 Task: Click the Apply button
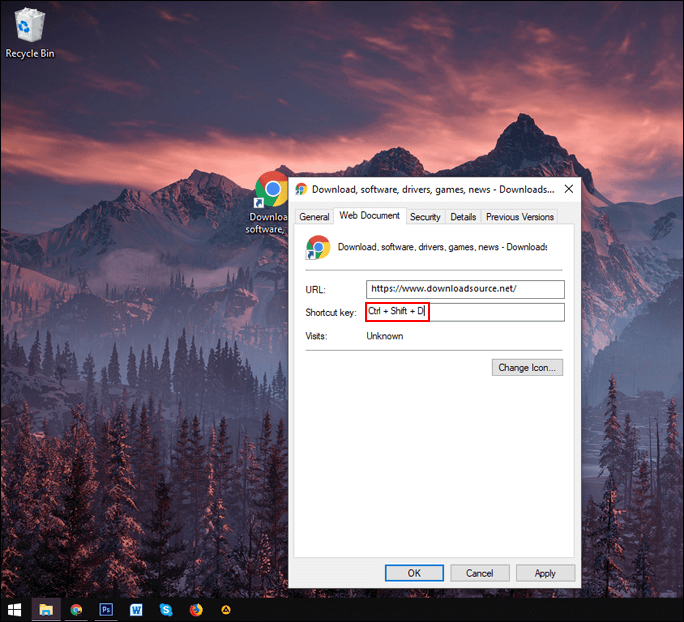click(x=545, y=573)
